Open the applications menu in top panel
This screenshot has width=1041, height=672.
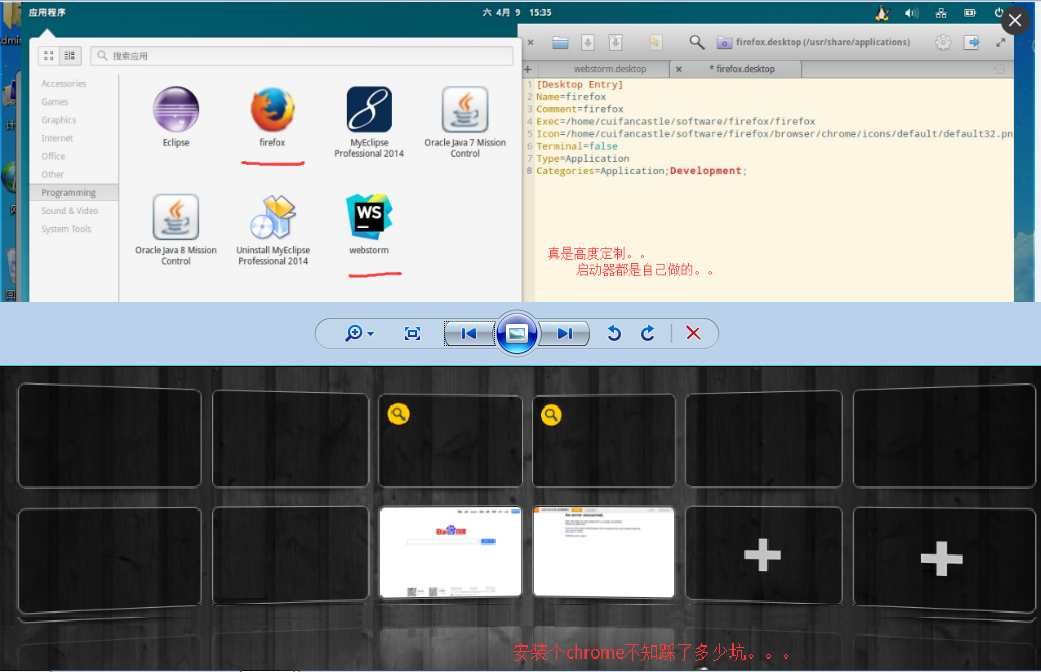[46, 12]
